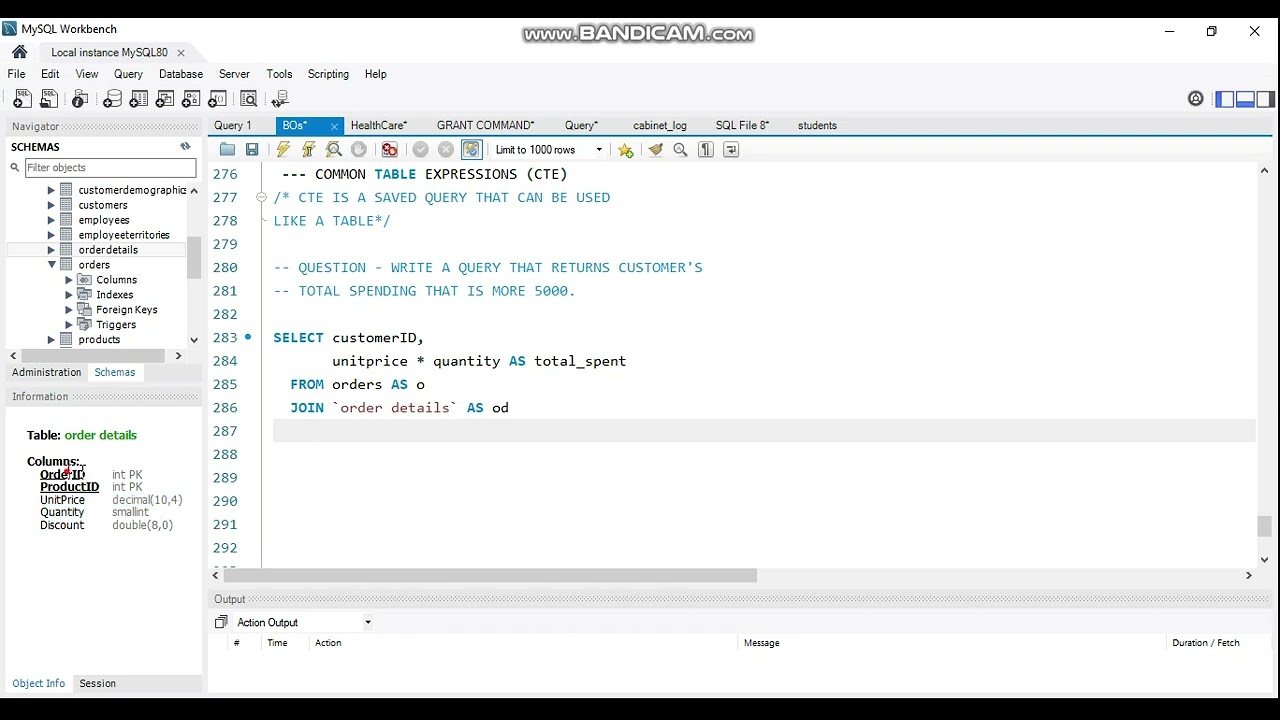The image size is (1280, 720).
Task: Select the Object Info tab
Action: pyautogui.click(x=39, y=684)
